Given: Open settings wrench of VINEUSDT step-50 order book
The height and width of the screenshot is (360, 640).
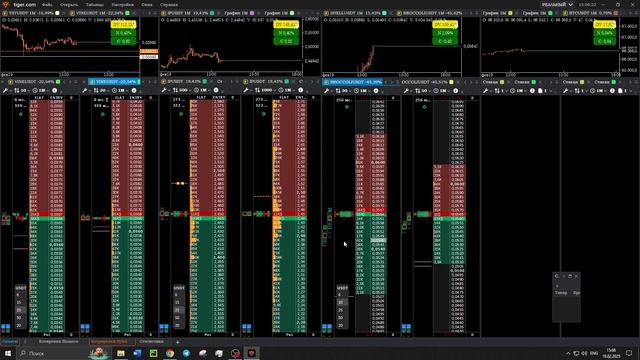Looking at the screenshot, I should point(6,90).
